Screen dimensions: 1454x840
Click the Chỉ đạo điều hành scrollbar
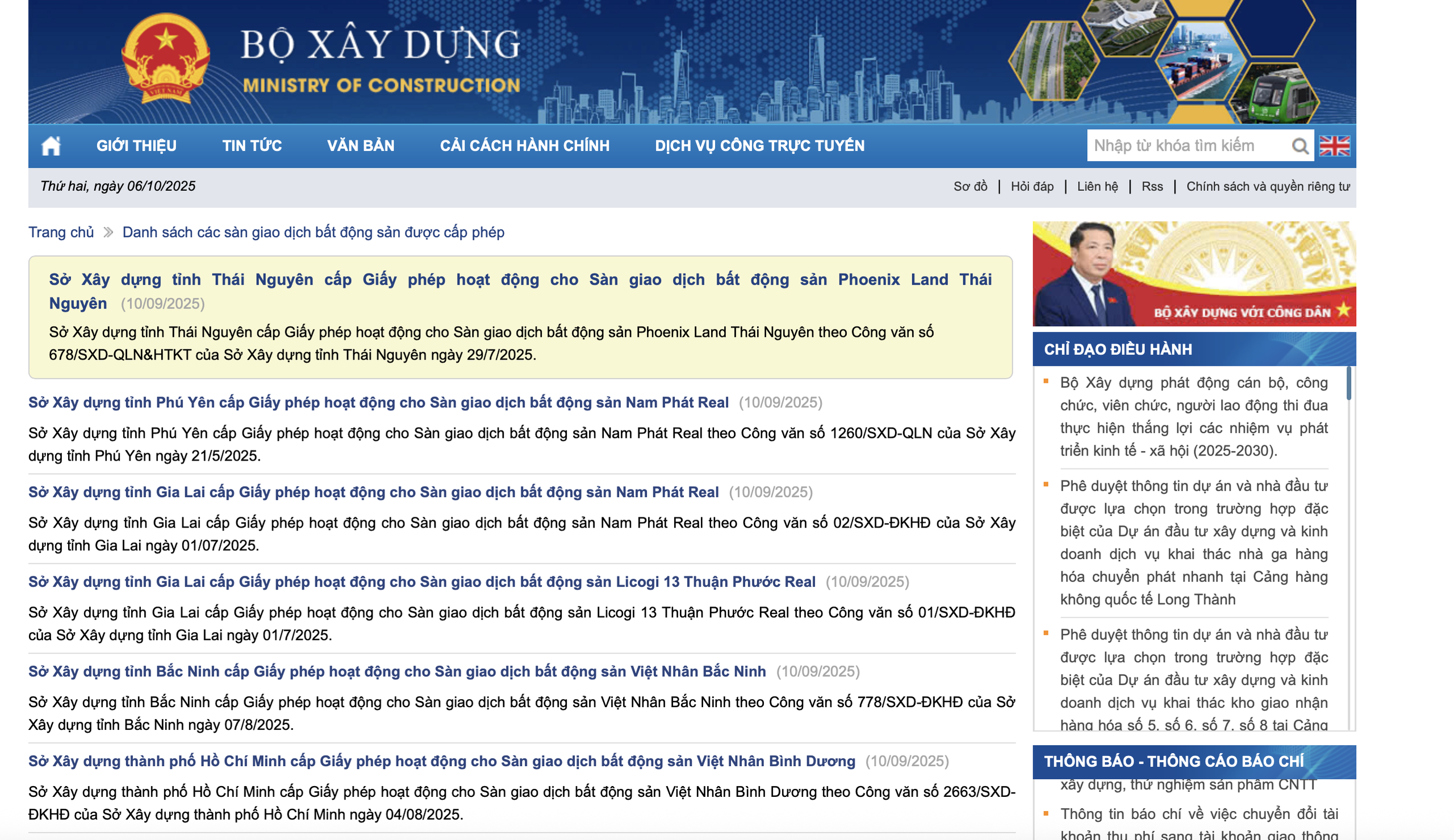tap(1348, 384)
